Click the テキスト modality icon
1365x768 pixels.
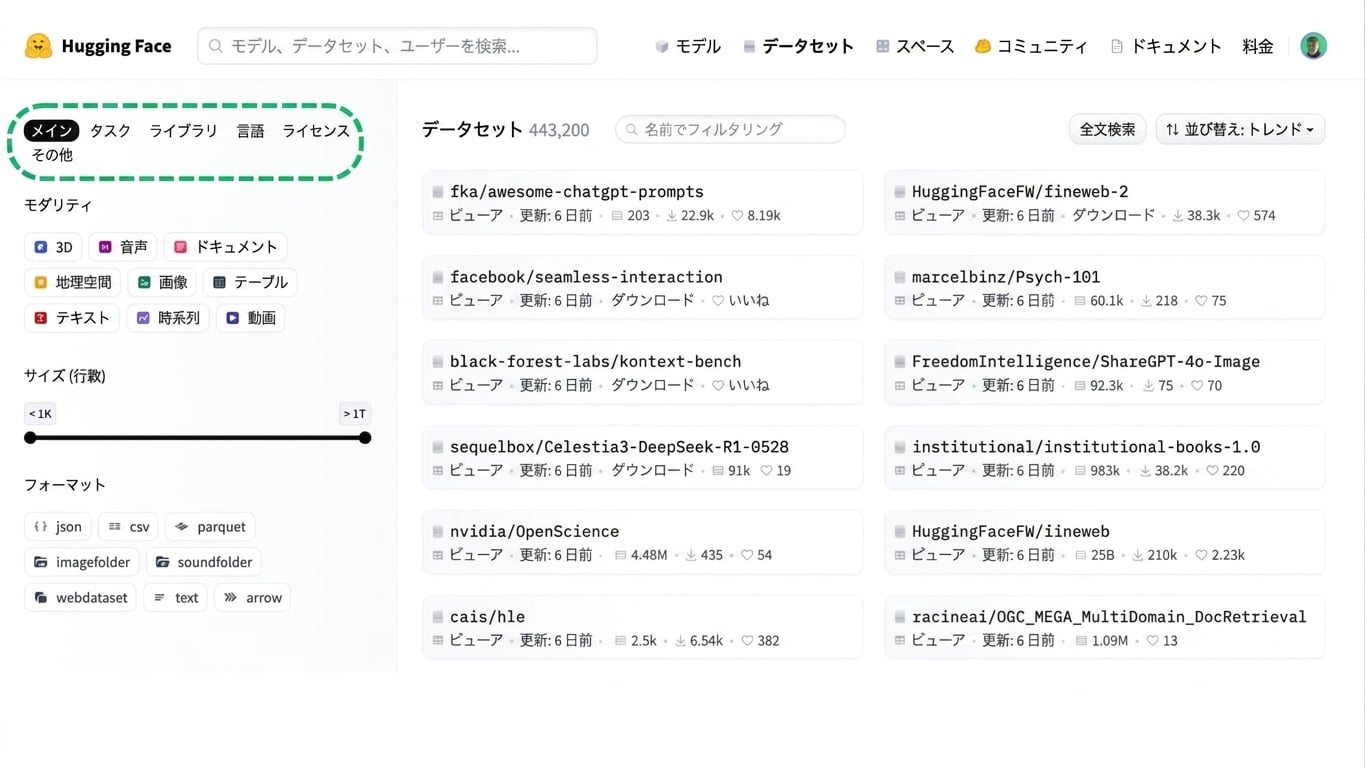coord(41,318)
